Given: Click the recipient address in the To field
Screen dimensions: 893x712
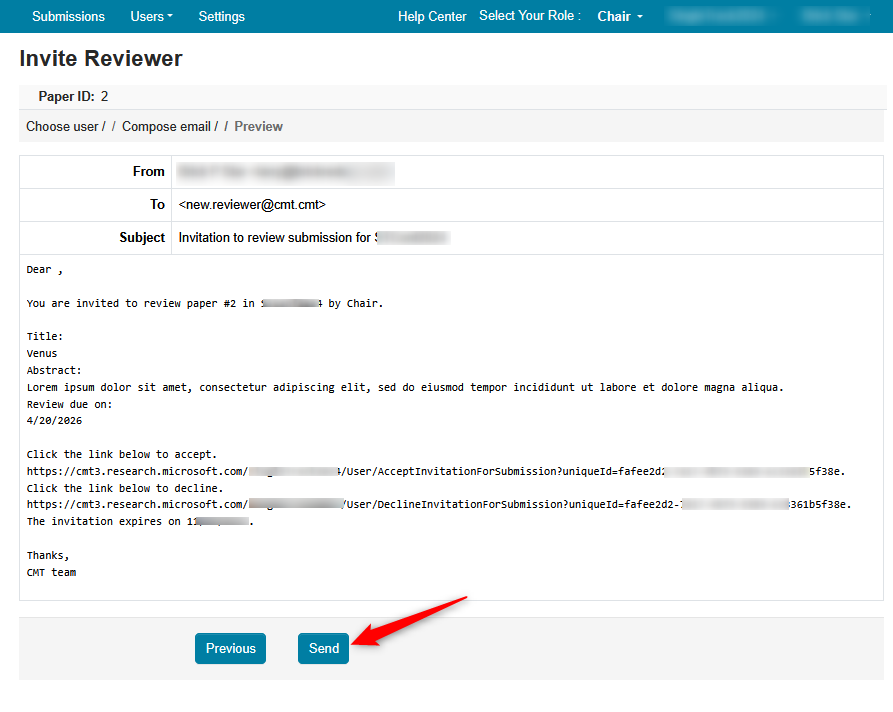Looking at the screenshot, I should pyautogui.click(x=250, y=204).
